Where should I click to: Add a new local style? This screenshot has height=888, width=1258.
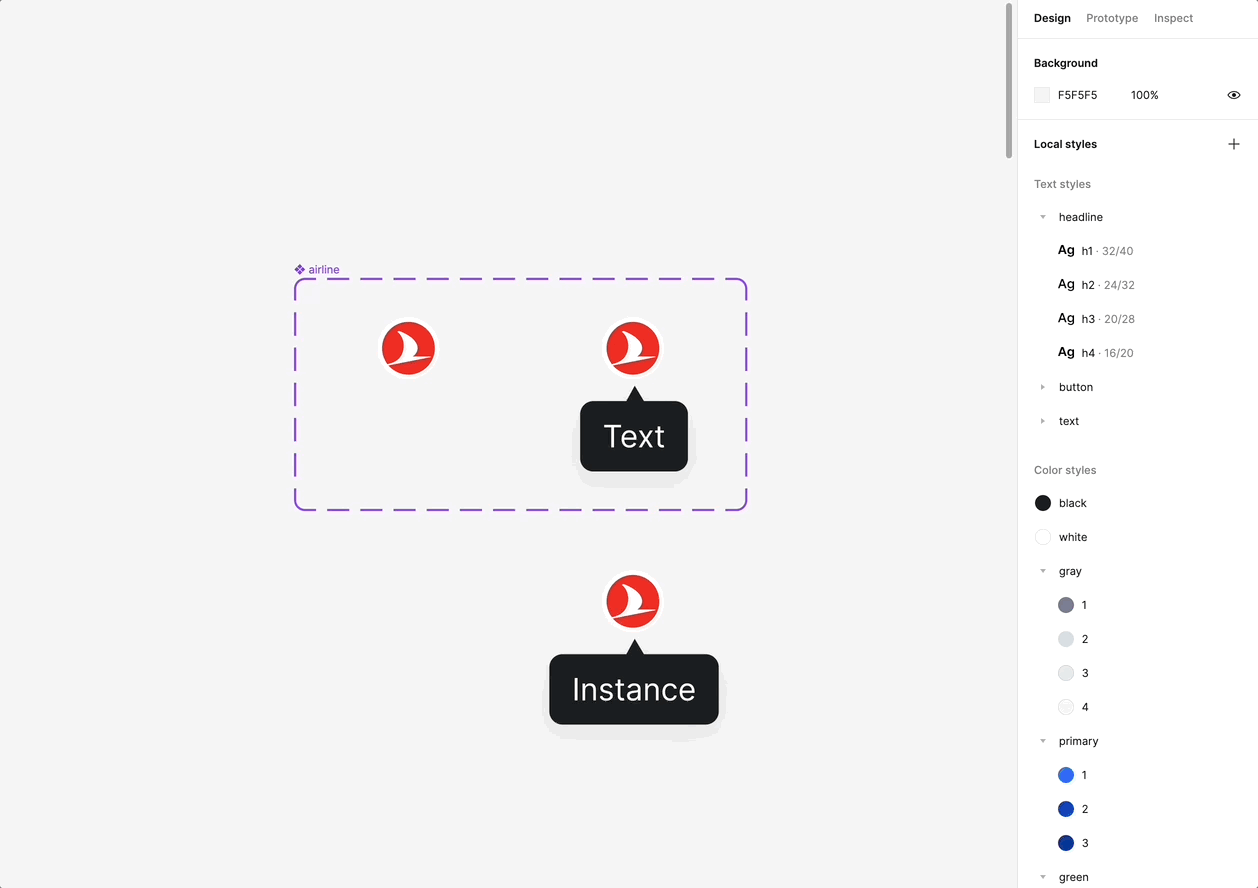pos(1233,144)
